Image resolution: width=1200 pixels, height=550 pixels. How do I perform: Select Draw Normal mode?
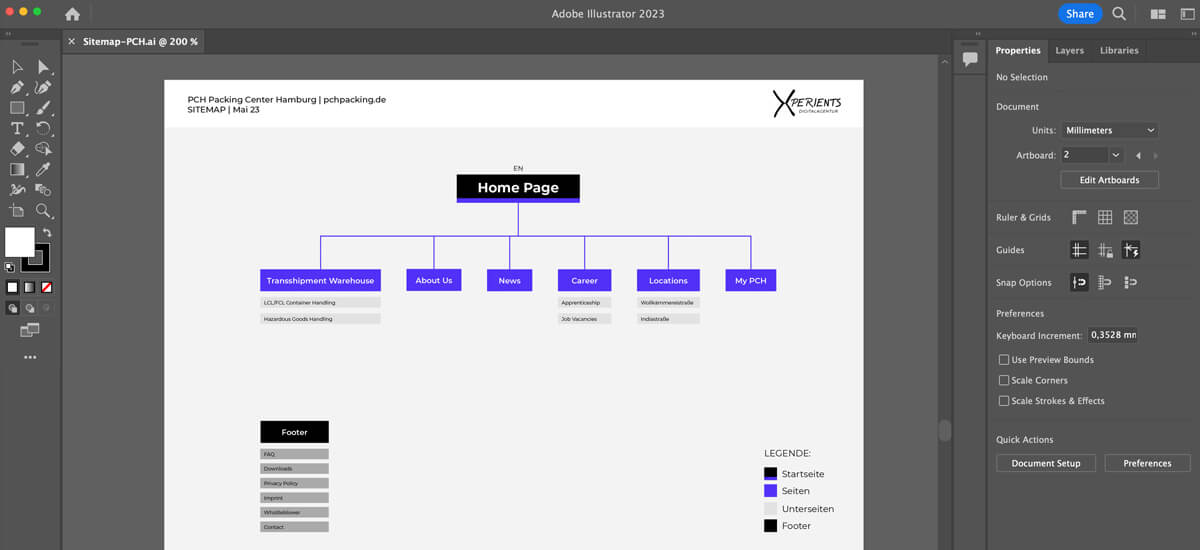[12, 308]
